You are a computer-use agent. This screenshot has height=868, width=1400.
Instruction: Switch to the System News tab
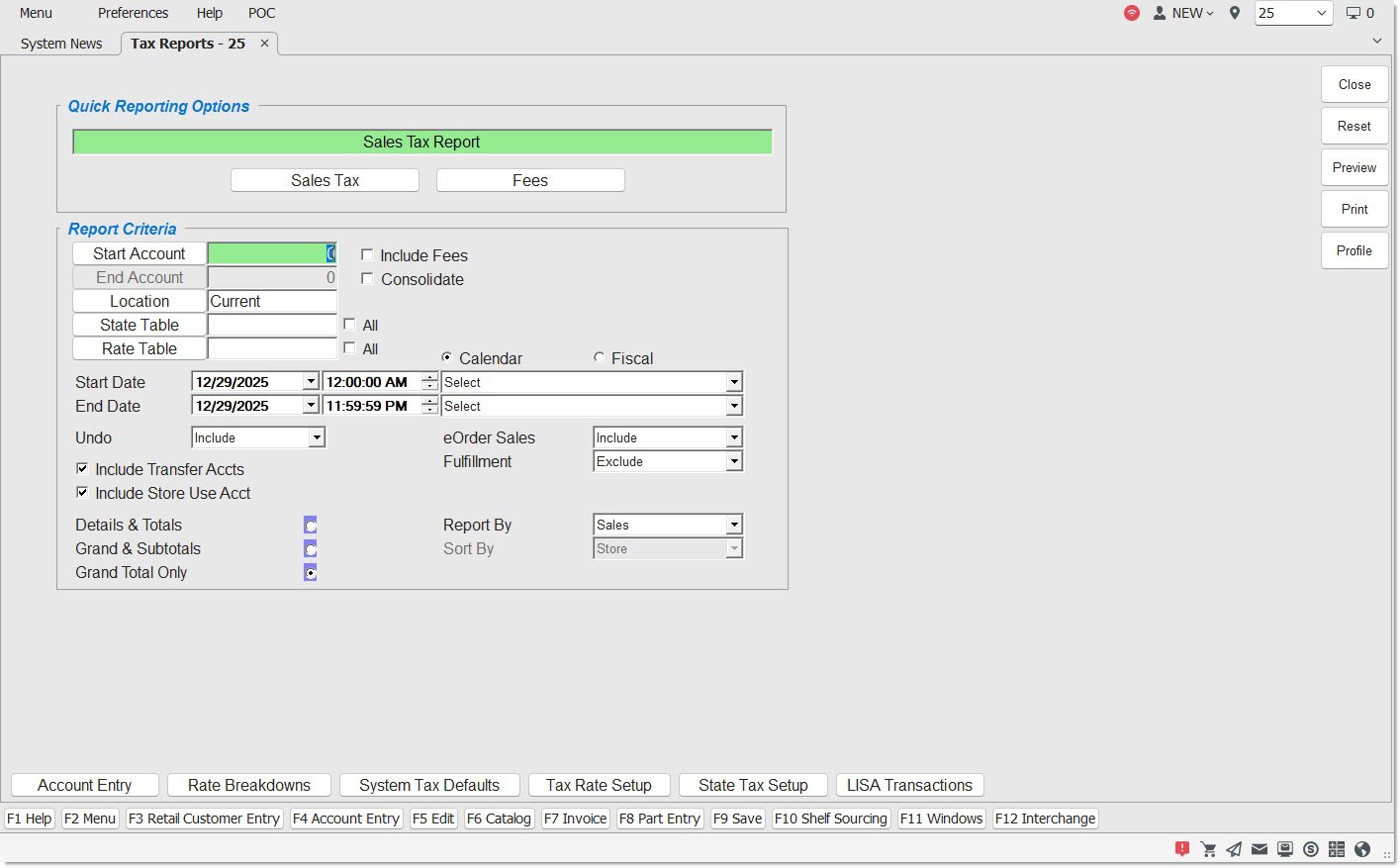pyautogui.click(x=61, y=44)
